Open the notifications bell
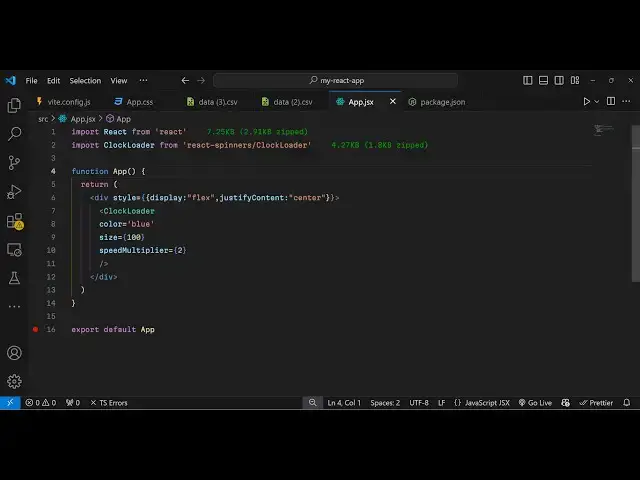The width and height of the screenshot is (640, 480). [627, 403]
